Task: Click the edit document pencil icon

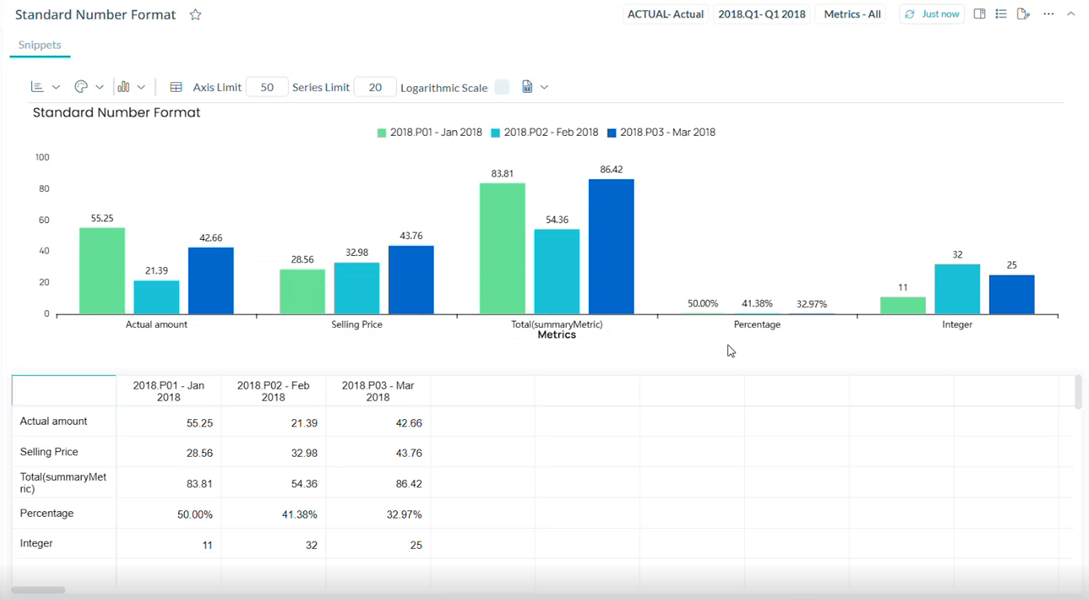Action: click(x=1023, y=14)
